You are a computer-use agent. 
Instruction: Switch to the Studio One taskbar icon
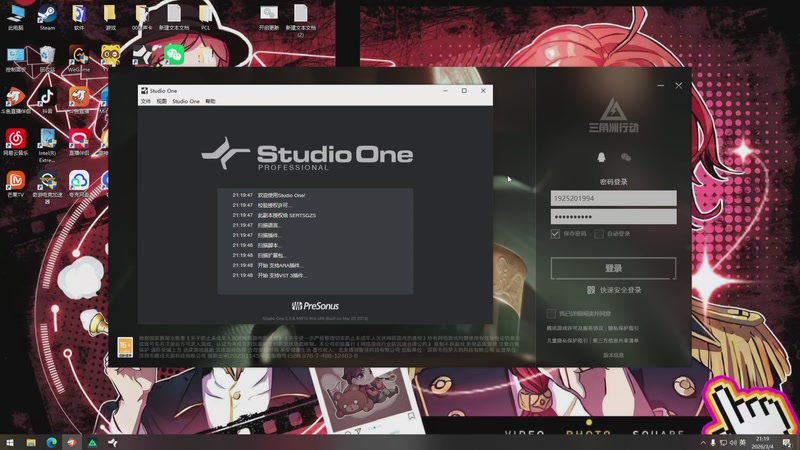pyautogui.click(x=113, y=442)
